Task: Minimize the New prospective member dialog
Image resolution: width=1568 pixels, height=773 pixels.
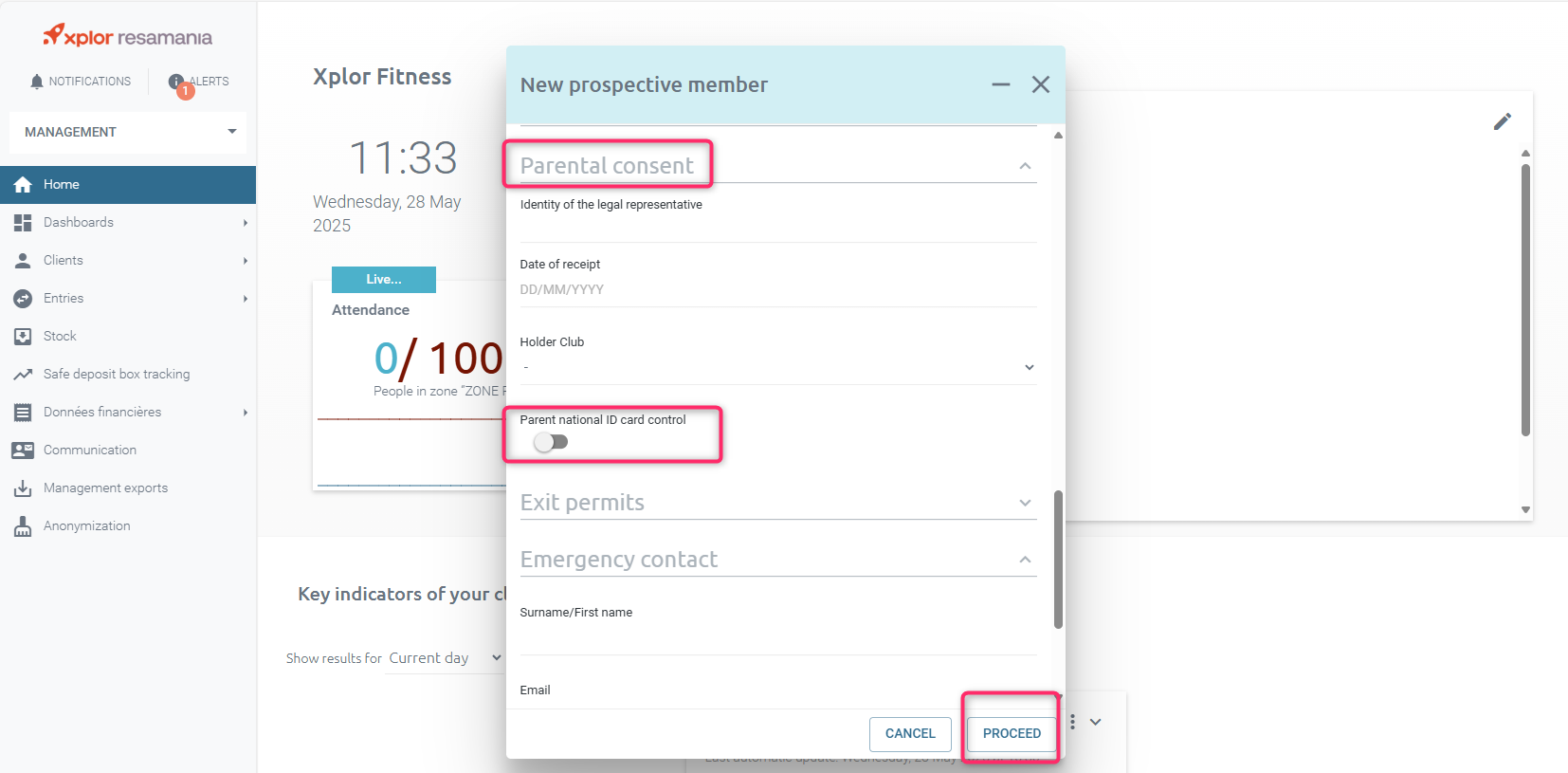Action: coord(1001,84)
